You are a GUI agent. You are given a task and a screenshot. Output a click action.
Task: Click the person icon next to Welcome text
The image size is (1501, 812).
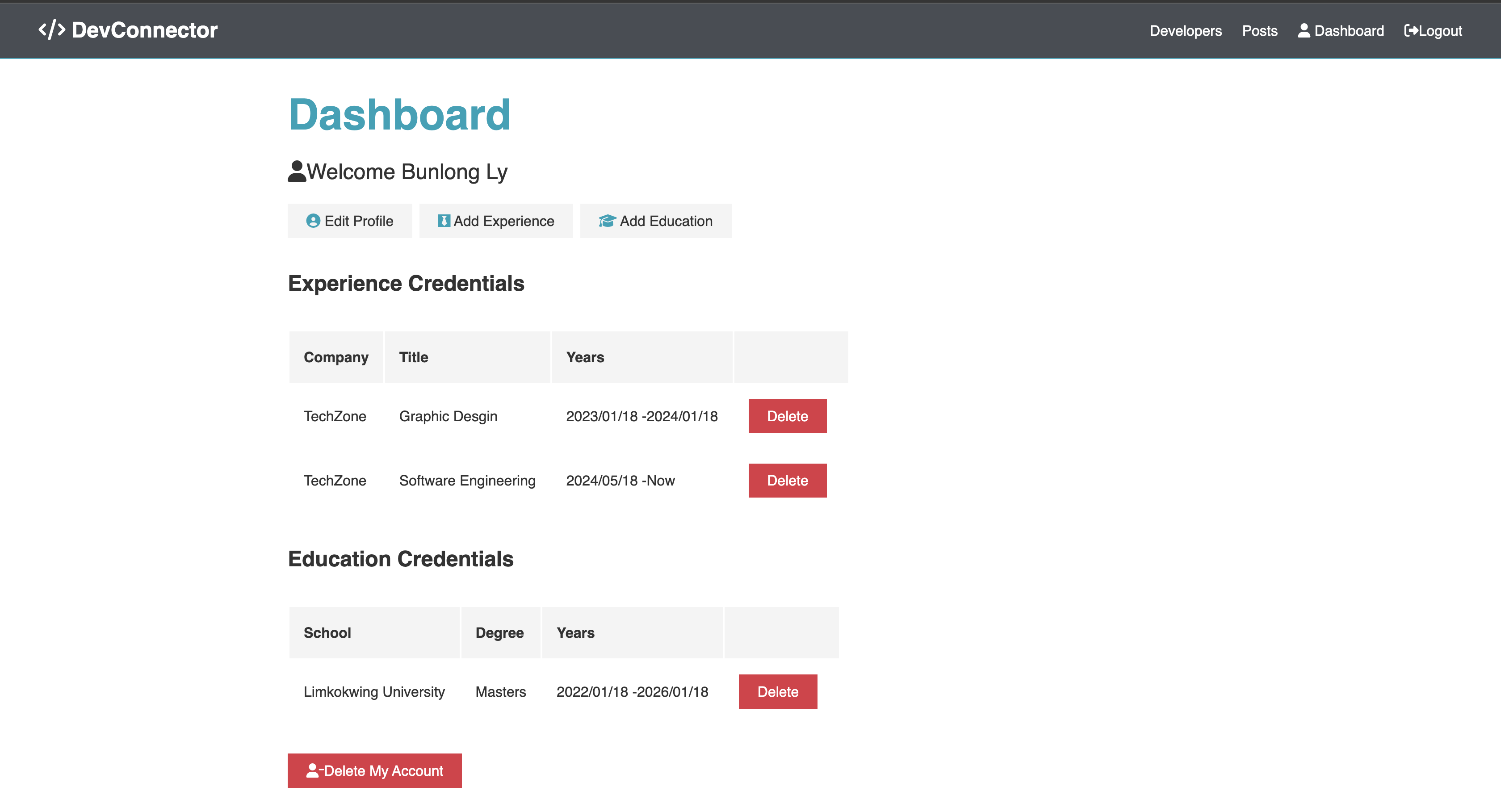click(297, 171)
